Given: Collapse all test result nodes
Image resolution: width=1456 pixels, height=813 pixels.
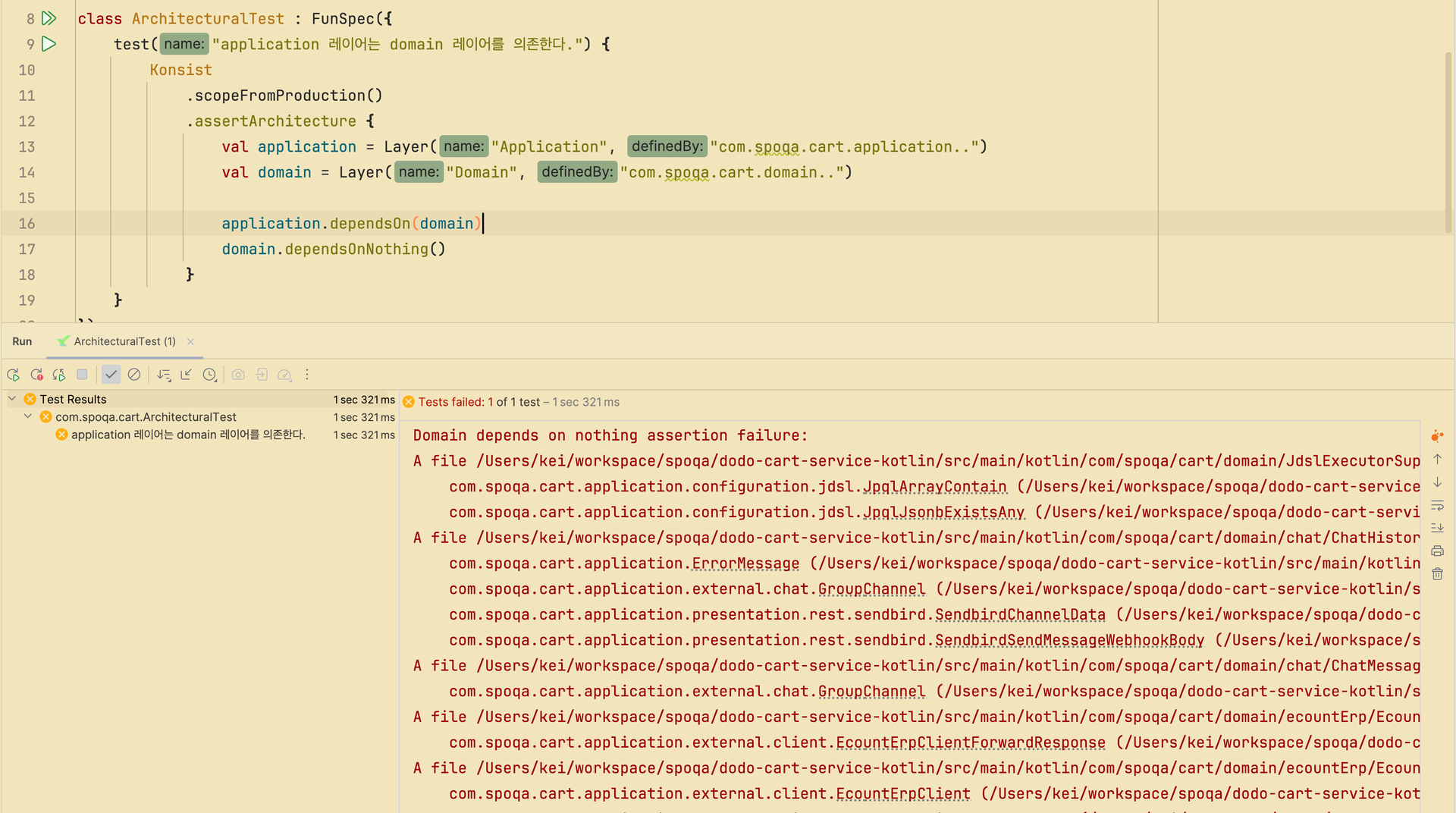Looking at the screenshot, I should (187, 375).
